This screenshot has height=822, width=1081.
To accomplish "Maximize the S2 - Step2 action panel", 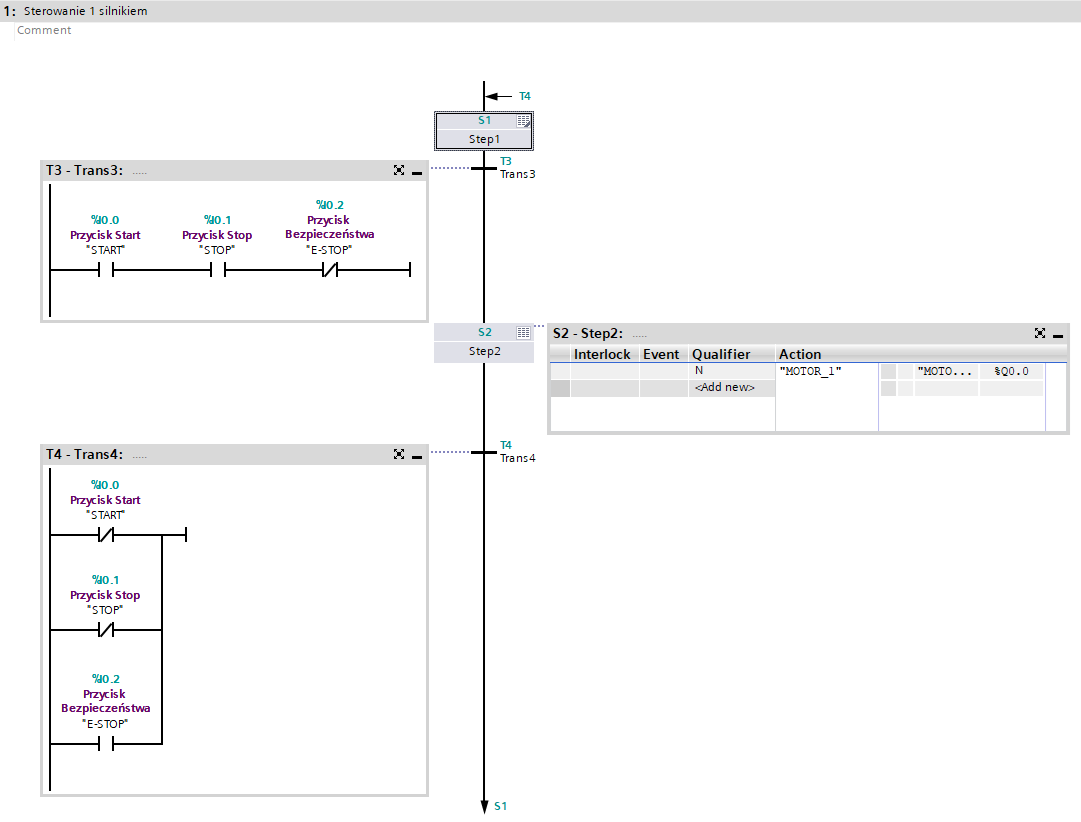I will tap(1040, 333).
